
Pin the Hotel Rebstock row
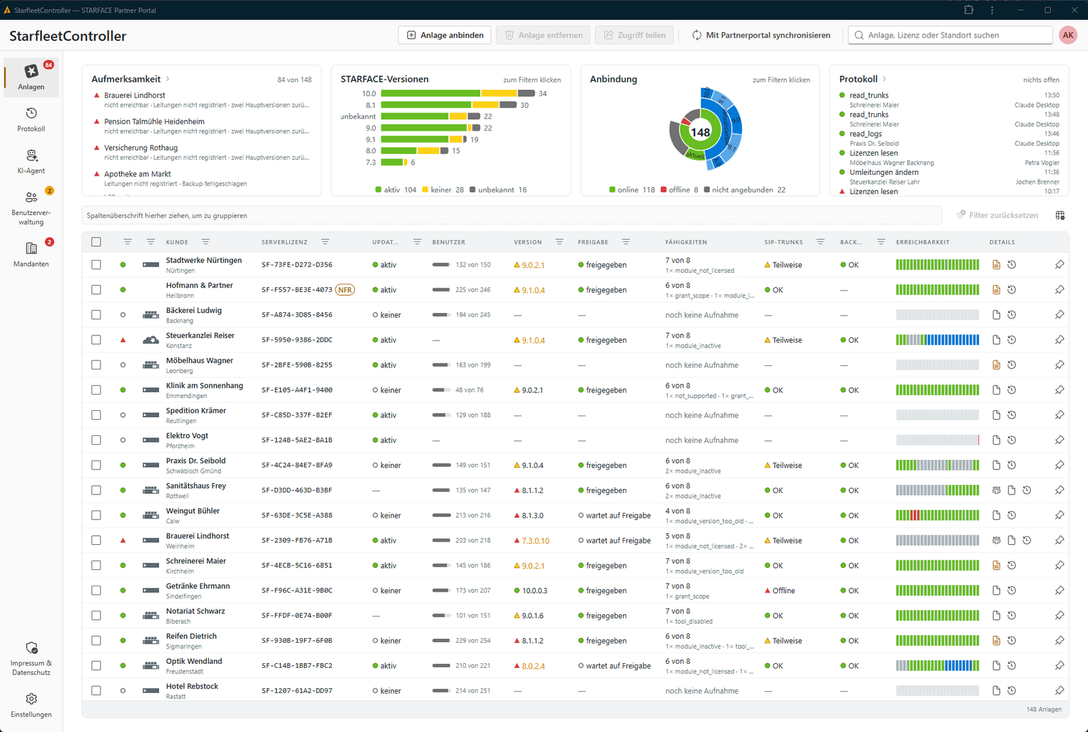tap(1060, 691)
